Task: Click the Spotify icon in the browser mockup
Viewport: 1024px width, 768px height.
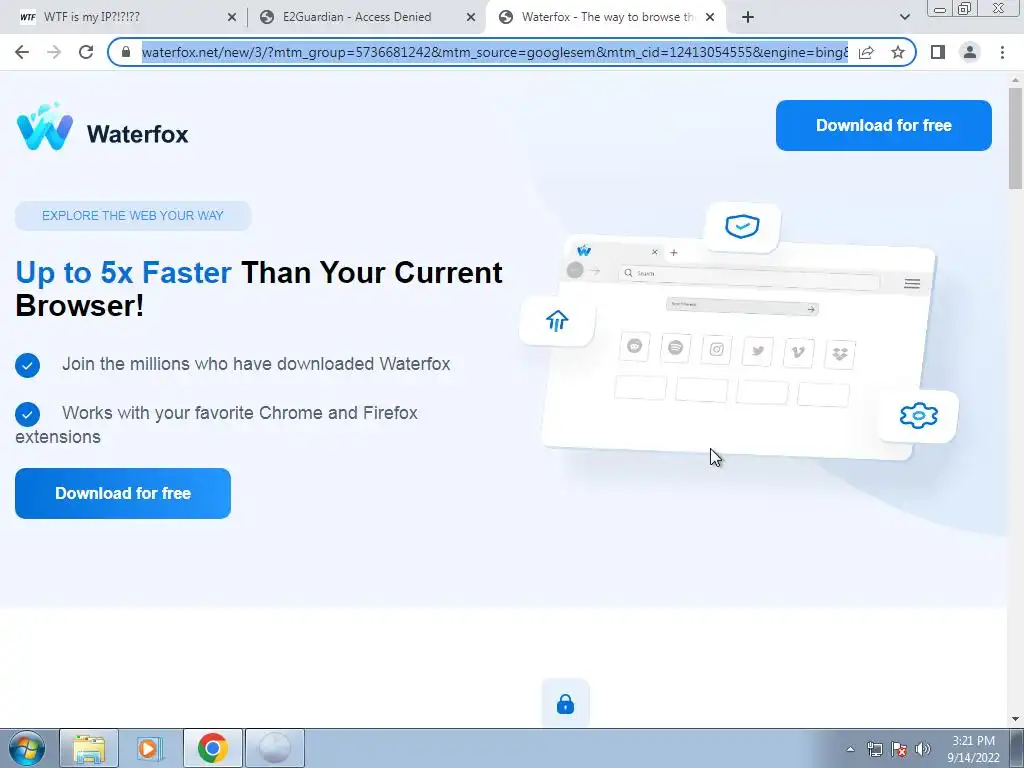Action: pyautogui.click(x=675, y=347)
